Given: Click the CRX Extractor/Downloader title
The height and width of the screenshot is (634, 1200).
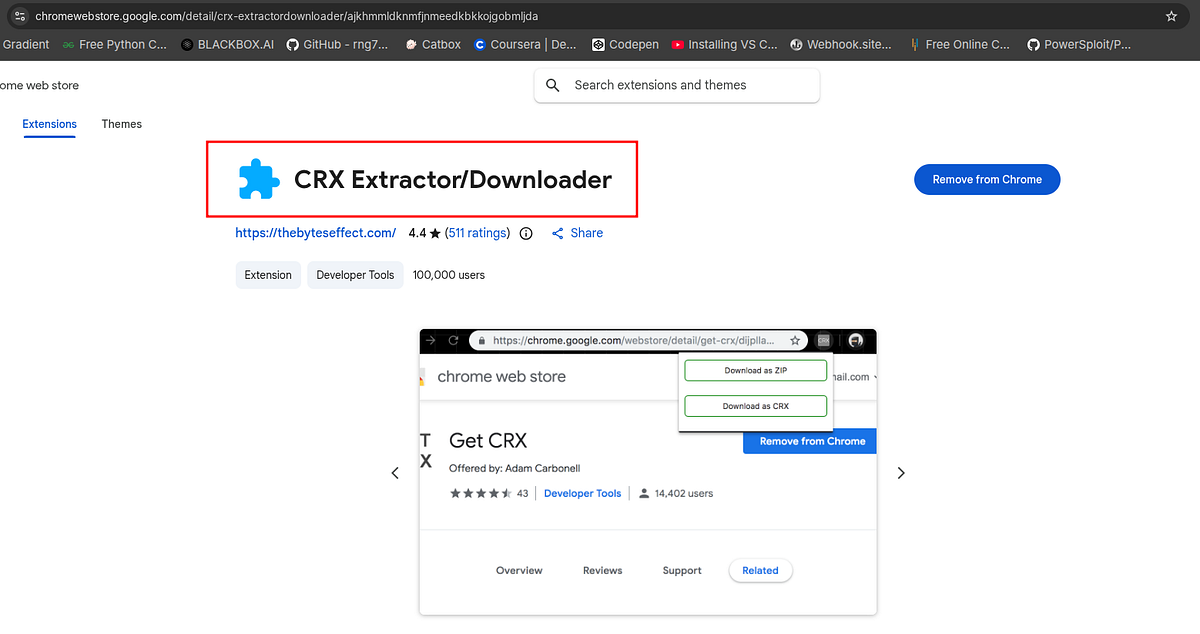Looking at the screenshot, I should (x=453, y=180).
